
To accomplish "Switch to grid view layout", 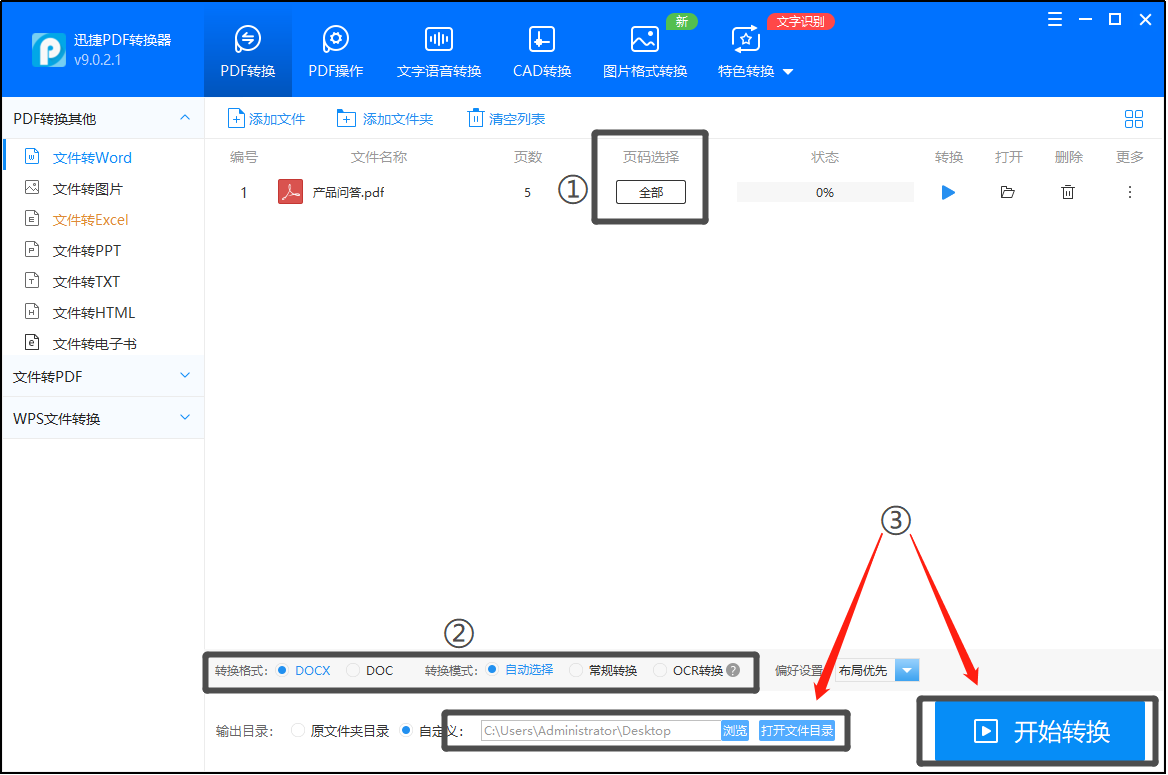I will (1134, 119).
